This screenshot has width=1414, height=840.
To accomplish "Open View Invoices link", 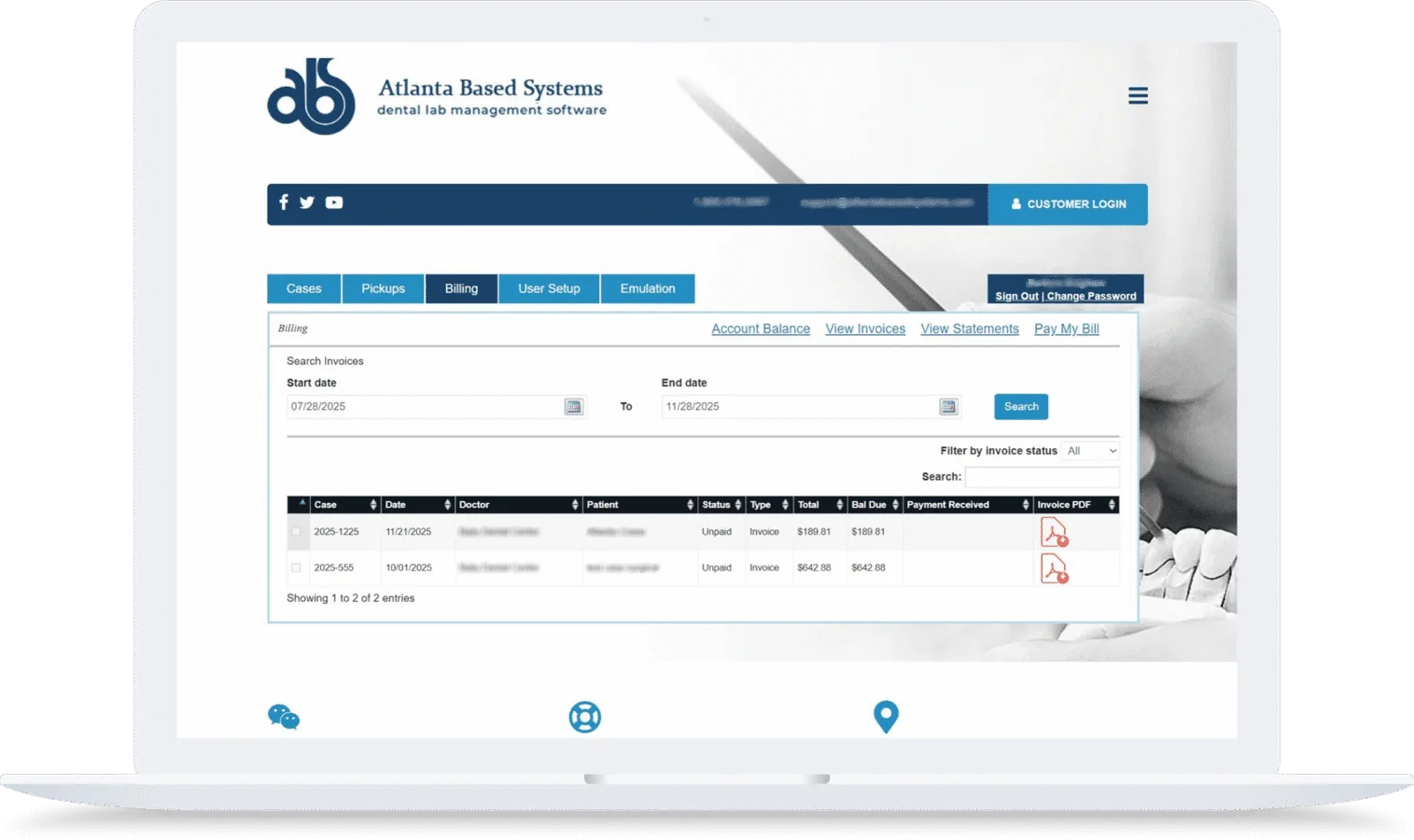I will 865,329.
